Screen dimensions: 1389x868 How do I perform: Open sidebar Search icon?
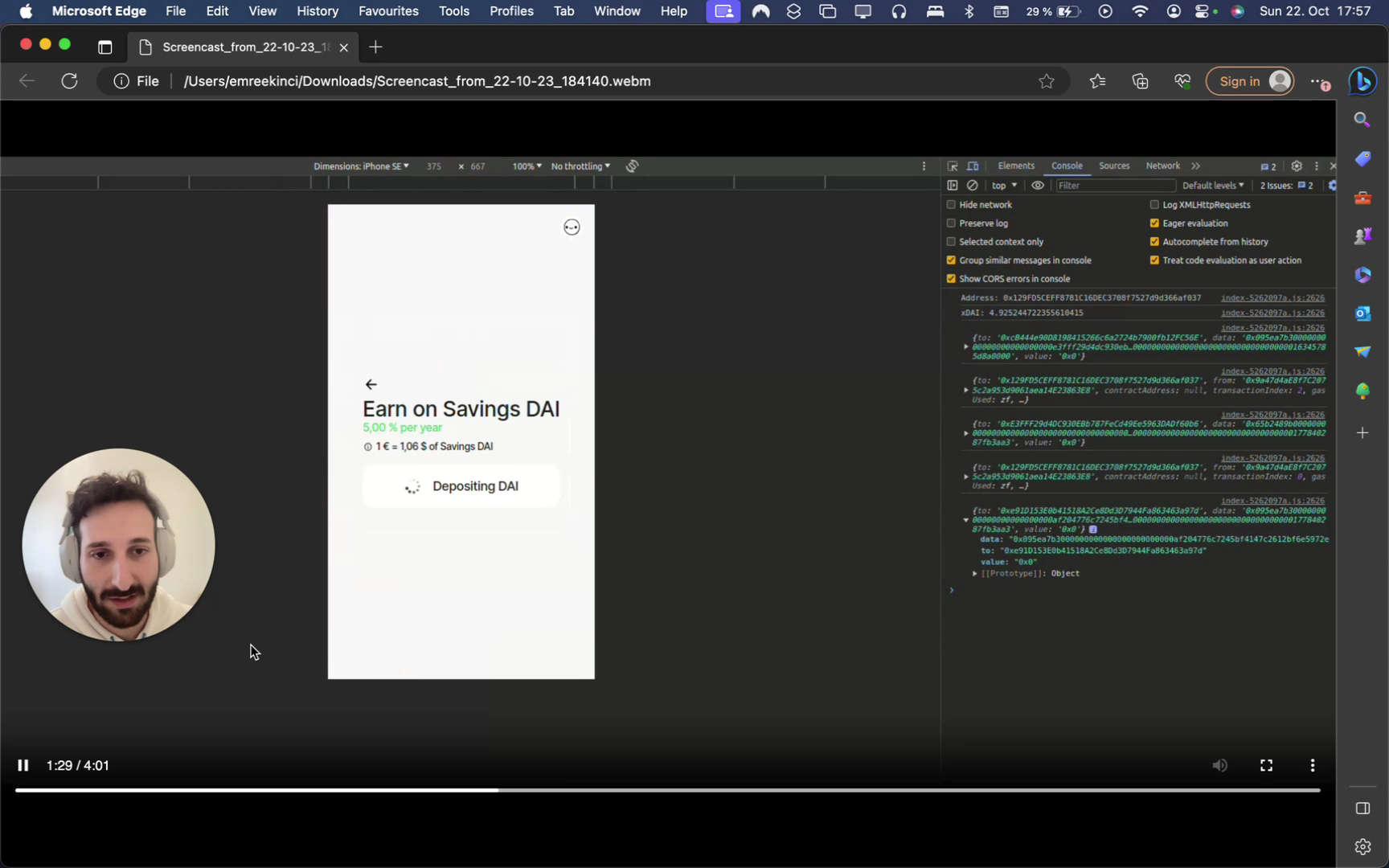click(1362, 120)
